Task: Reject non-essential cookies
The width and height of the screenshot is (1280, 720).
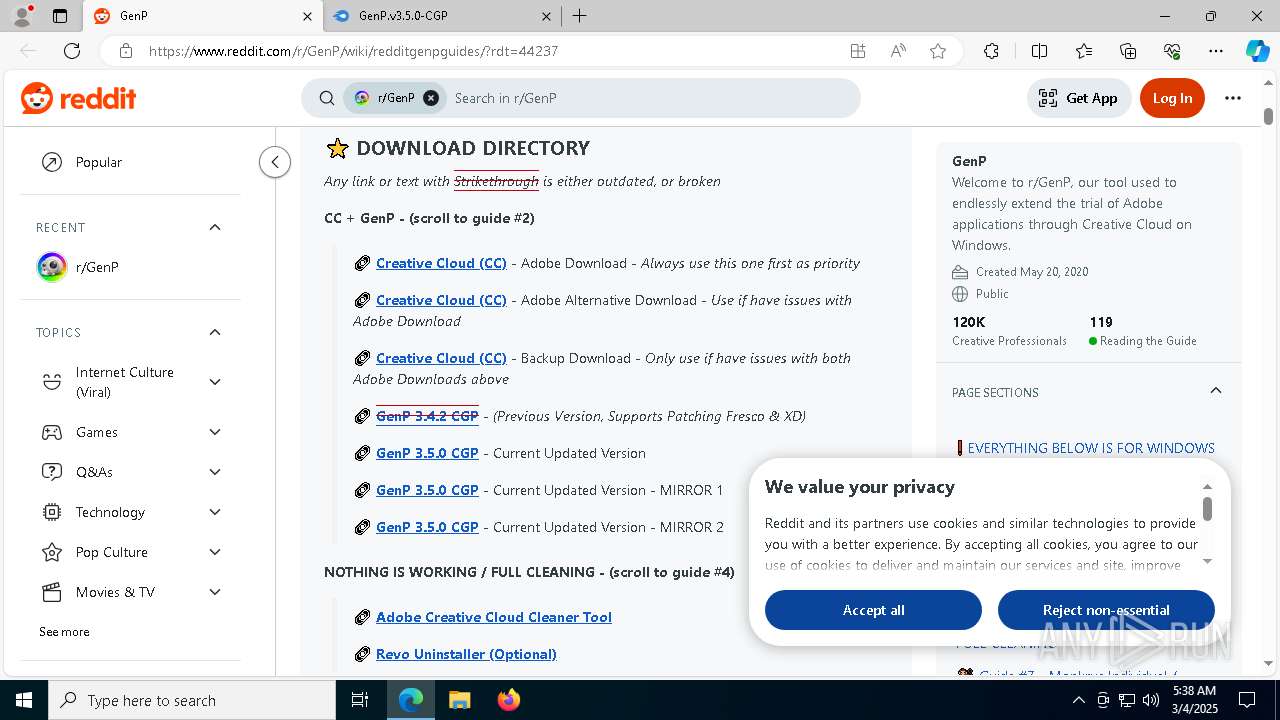Action: coord(1106,610)
